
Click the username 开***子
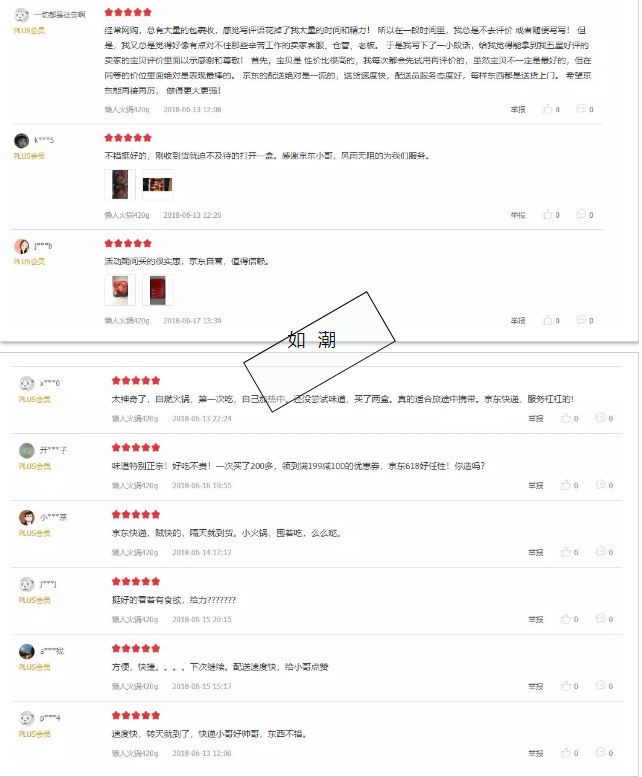click(x=53, y=450)
